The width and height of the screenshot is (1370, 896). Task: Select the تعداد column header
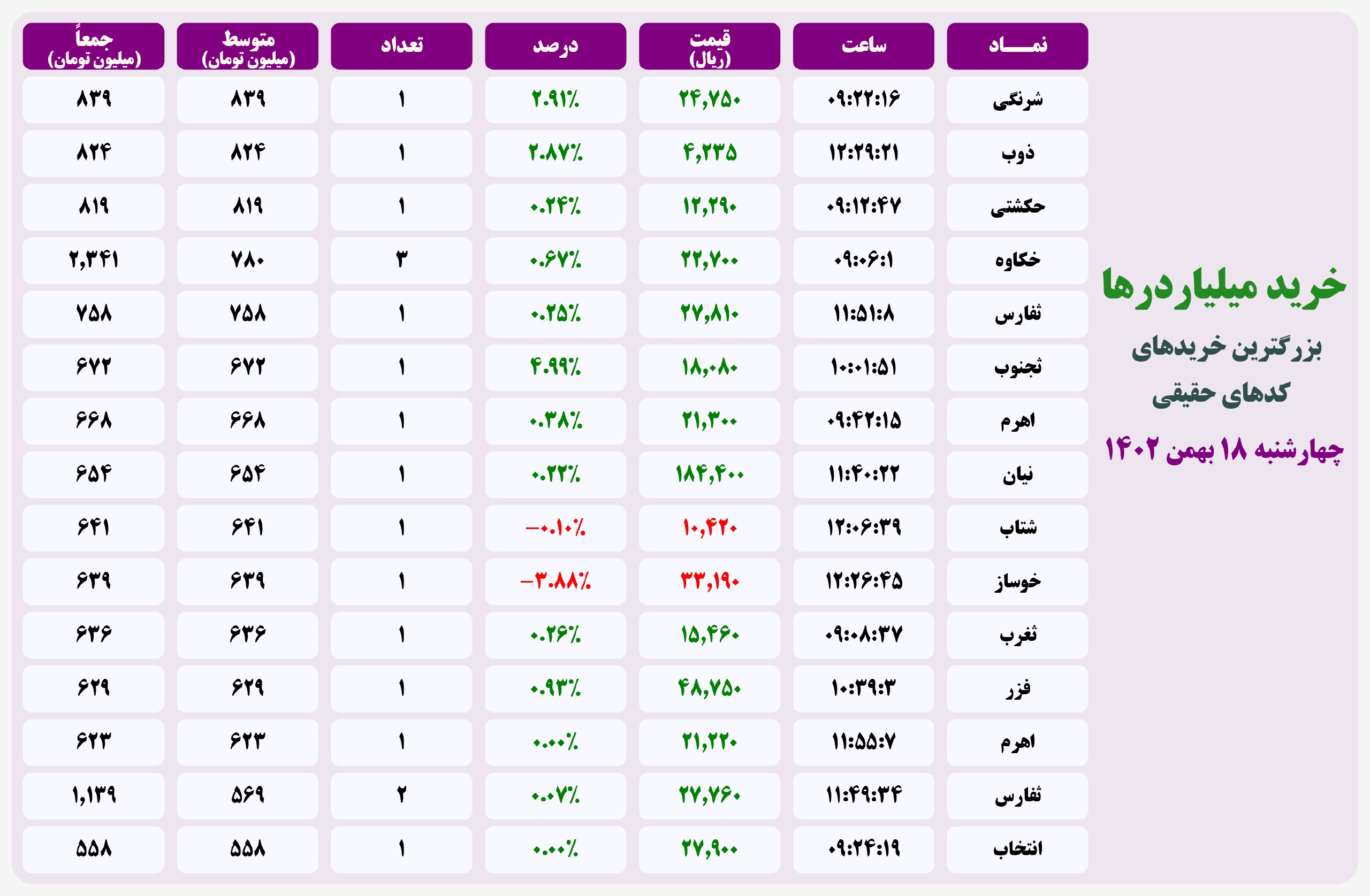[401, 46]
